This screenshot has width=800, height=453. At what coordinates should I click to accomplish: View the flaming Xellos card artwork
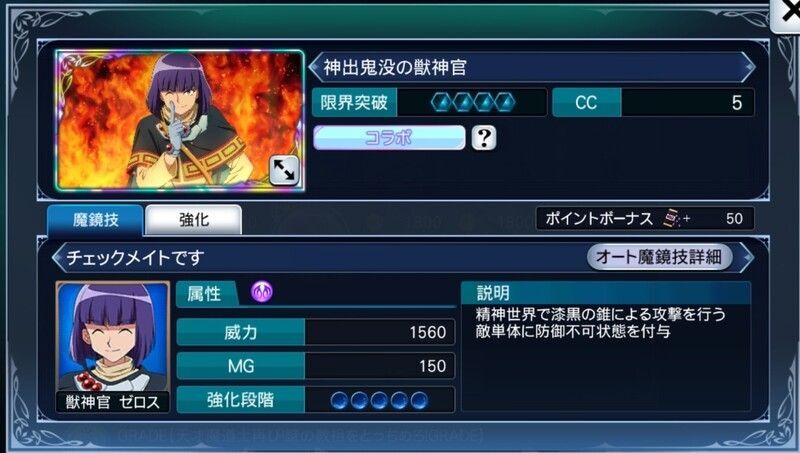[180, 120]
